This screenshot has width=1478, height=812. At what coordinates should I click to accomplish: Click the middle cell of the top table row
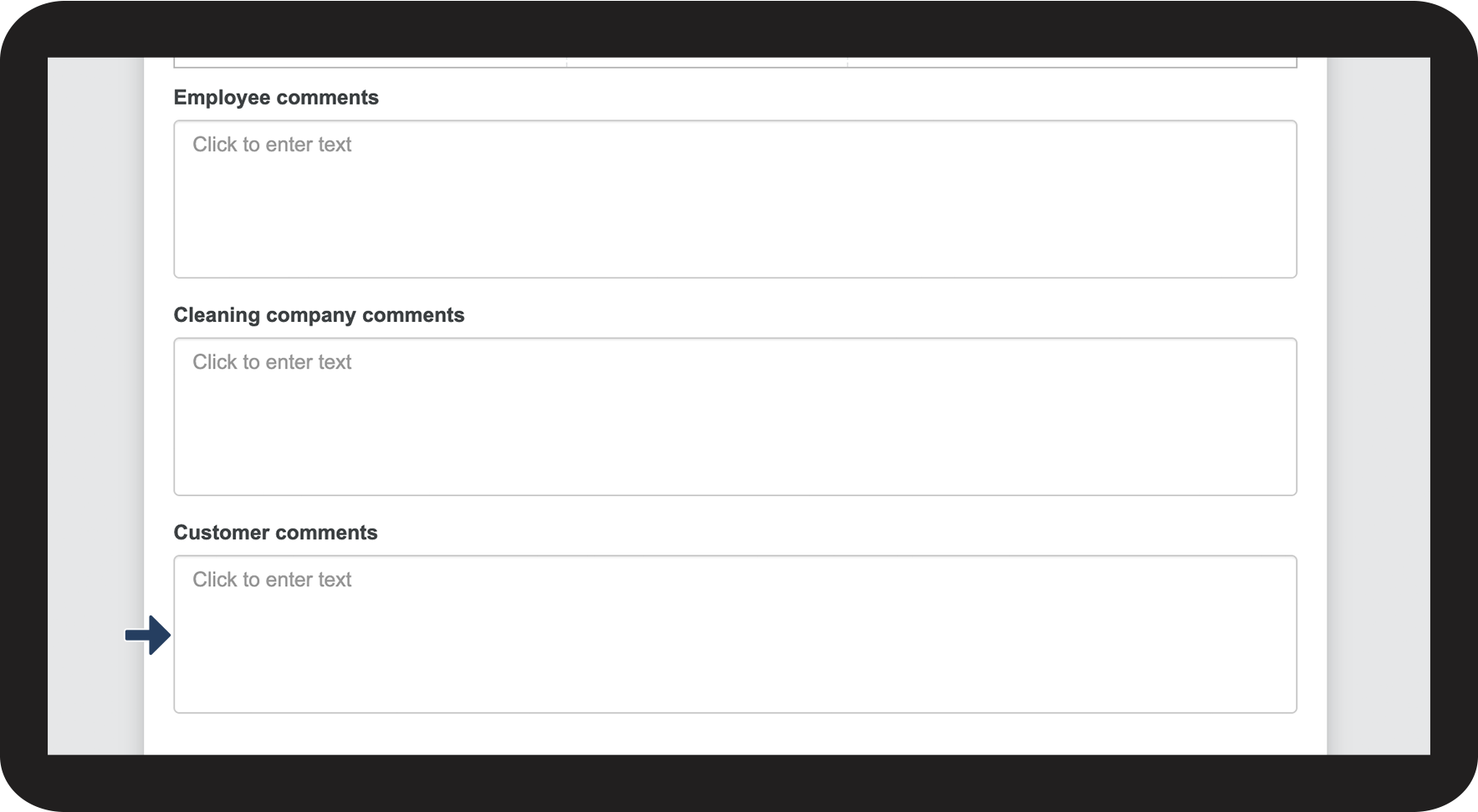coord(707,61)
